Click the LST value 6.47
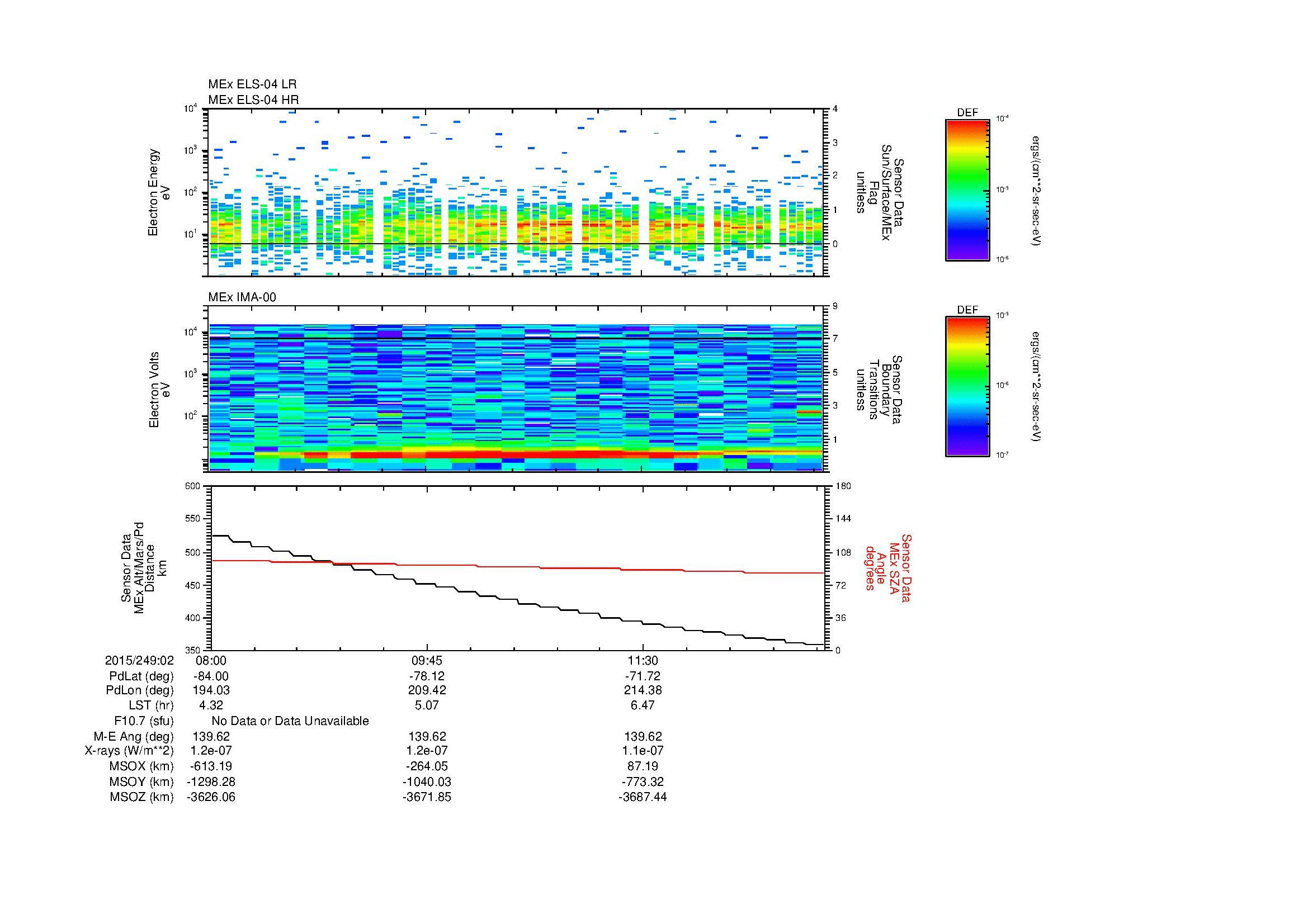The width and height of the screenshot is (1308, 924). 643,705
